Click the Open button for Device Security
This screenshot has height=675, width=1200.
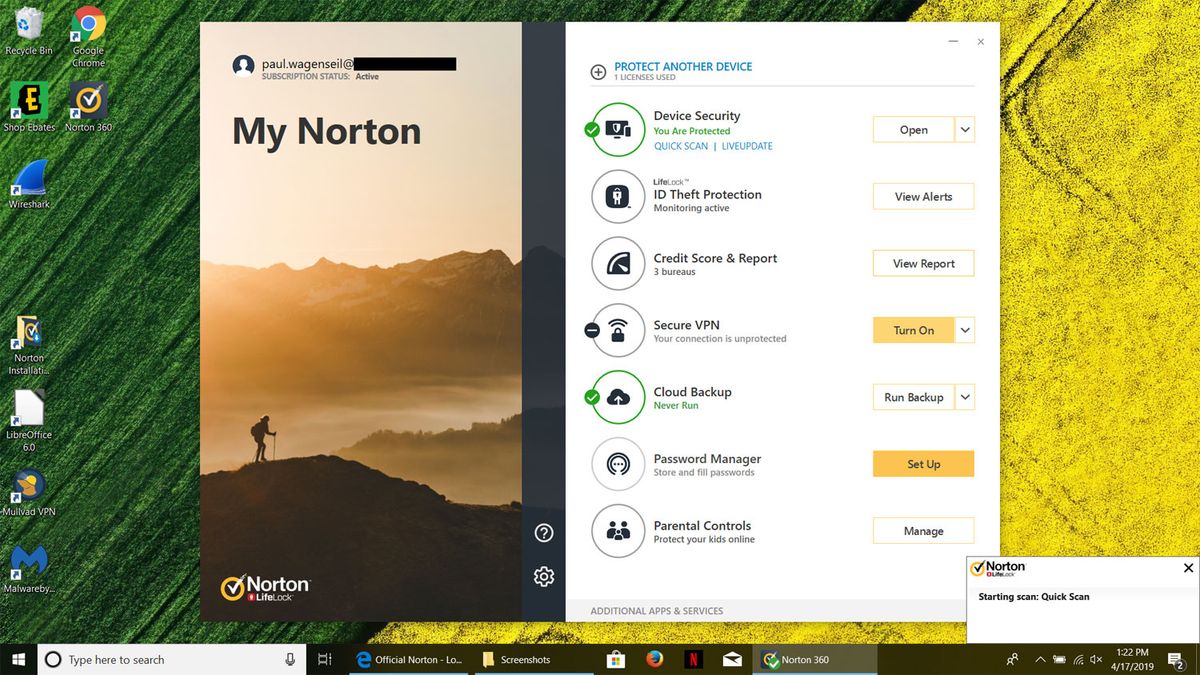coord(913,130)
